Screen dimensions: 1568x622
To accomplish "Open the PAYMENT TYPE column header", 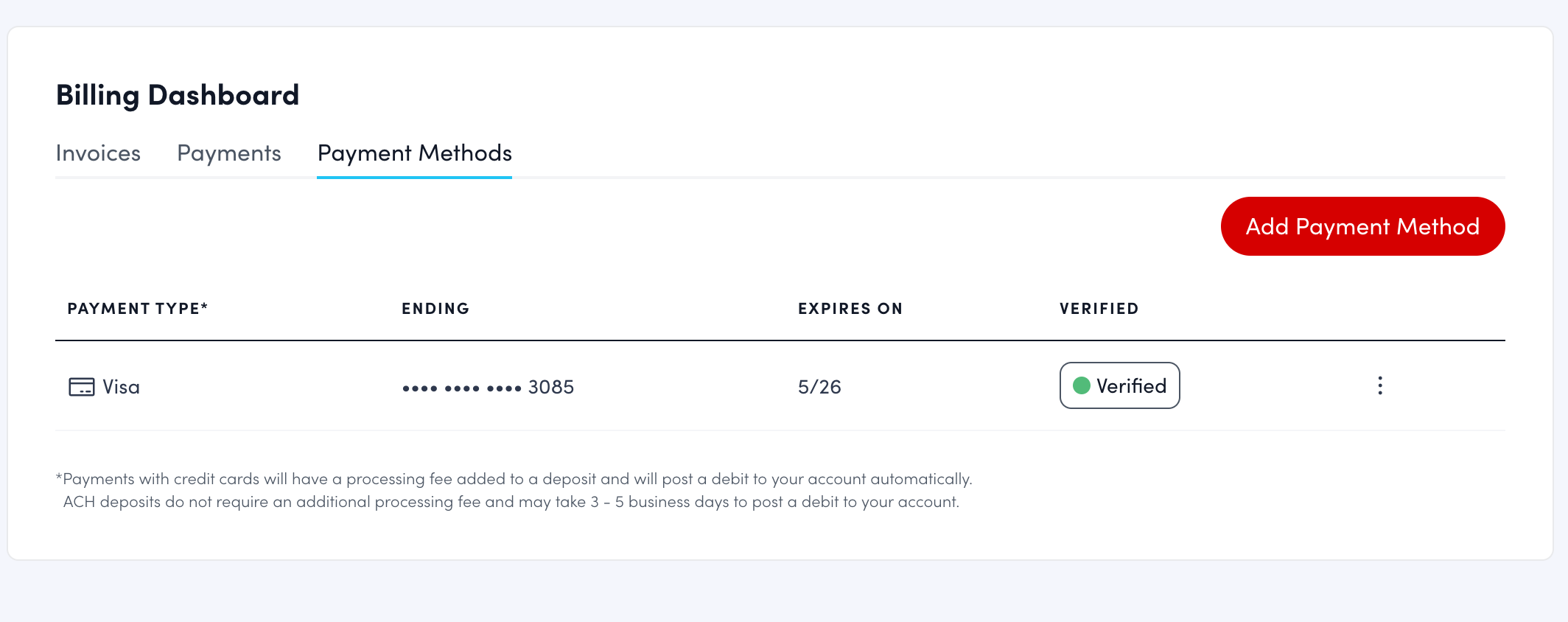I will point(137,309).
